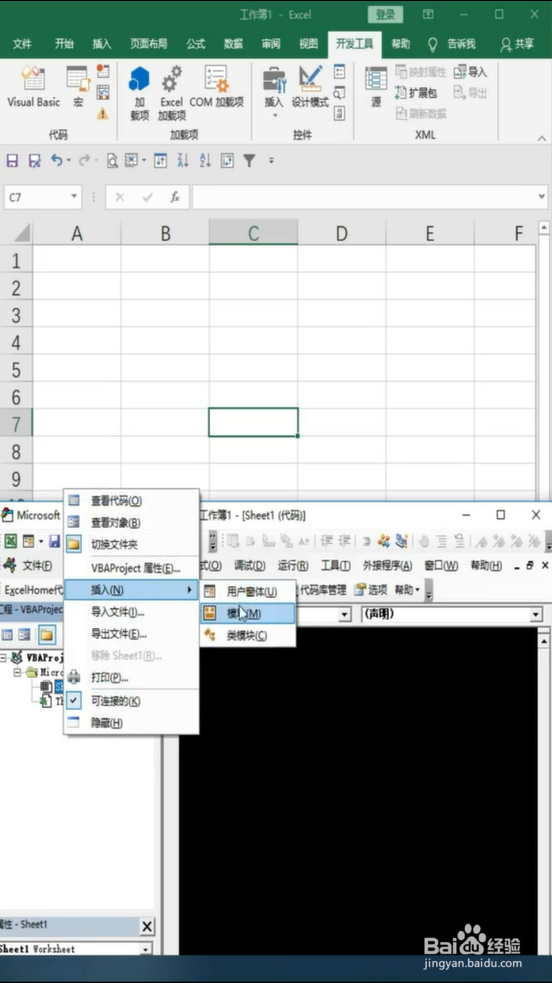Open 工具(T) menu in VBA editor
This screenshot has height=983, width=552.
336,565
